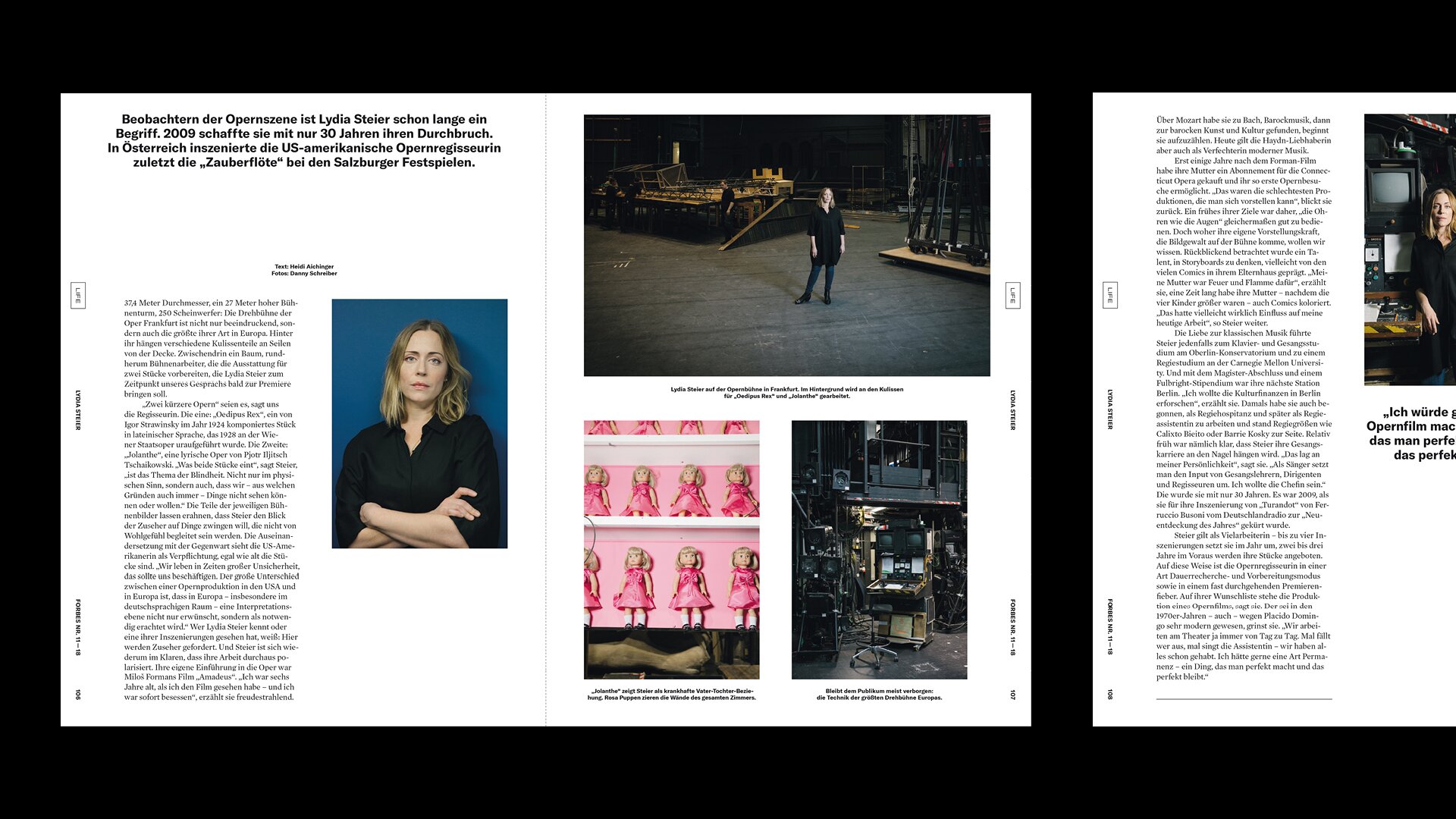Click the backstage technical equipment photo
Screen dimensions: 1456x819
click(879, 549)
